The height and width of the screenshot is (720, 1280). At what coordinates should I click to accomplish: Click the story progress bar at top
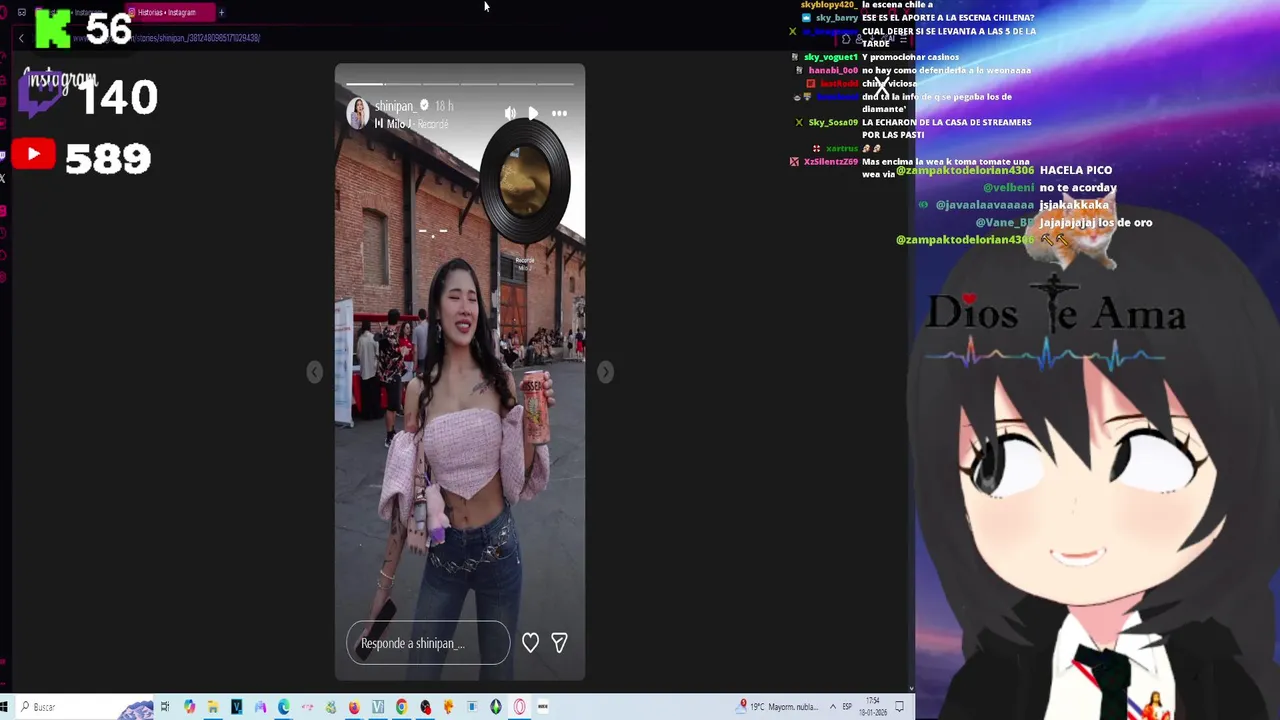coord(460,84)
